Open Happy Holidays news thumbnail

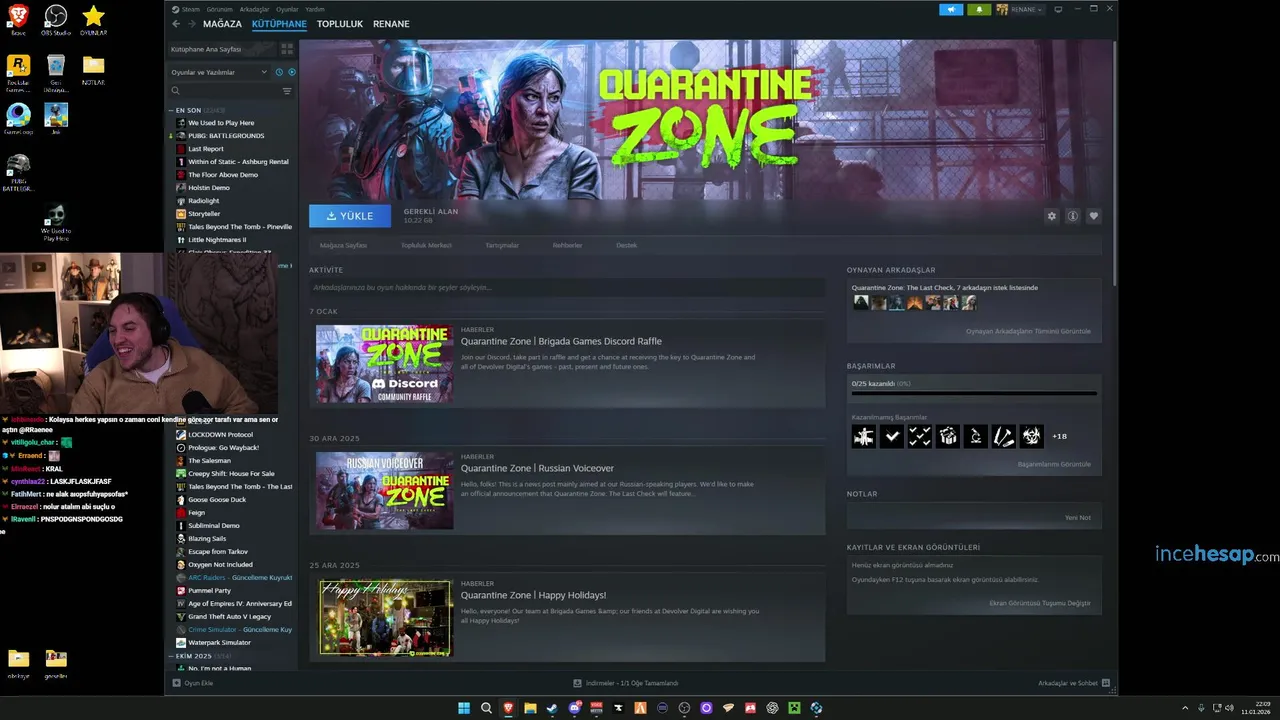click(x=385, y=617)
